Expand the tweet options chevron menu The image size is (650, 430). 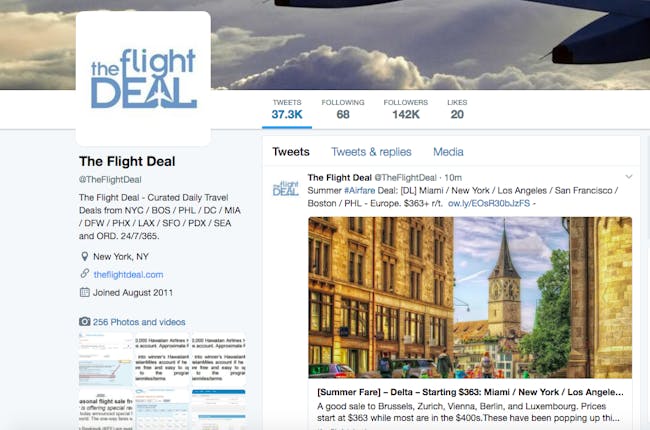(x=629, y=177)
